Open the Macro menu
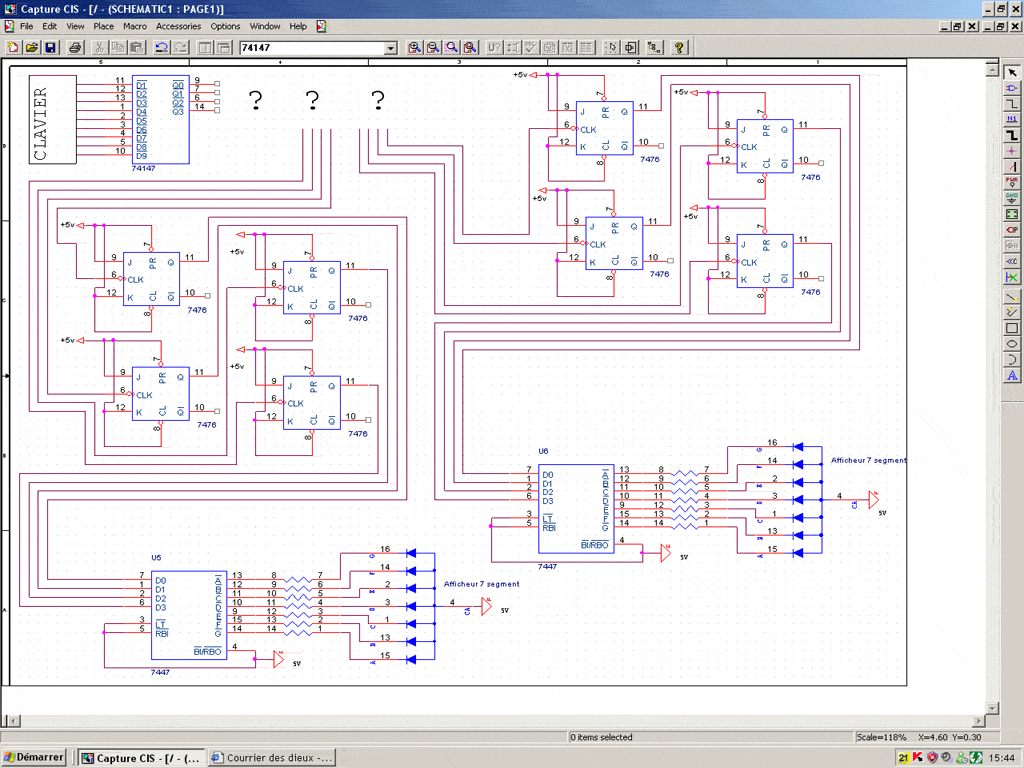1024x768 pixels. pos(134,26)
